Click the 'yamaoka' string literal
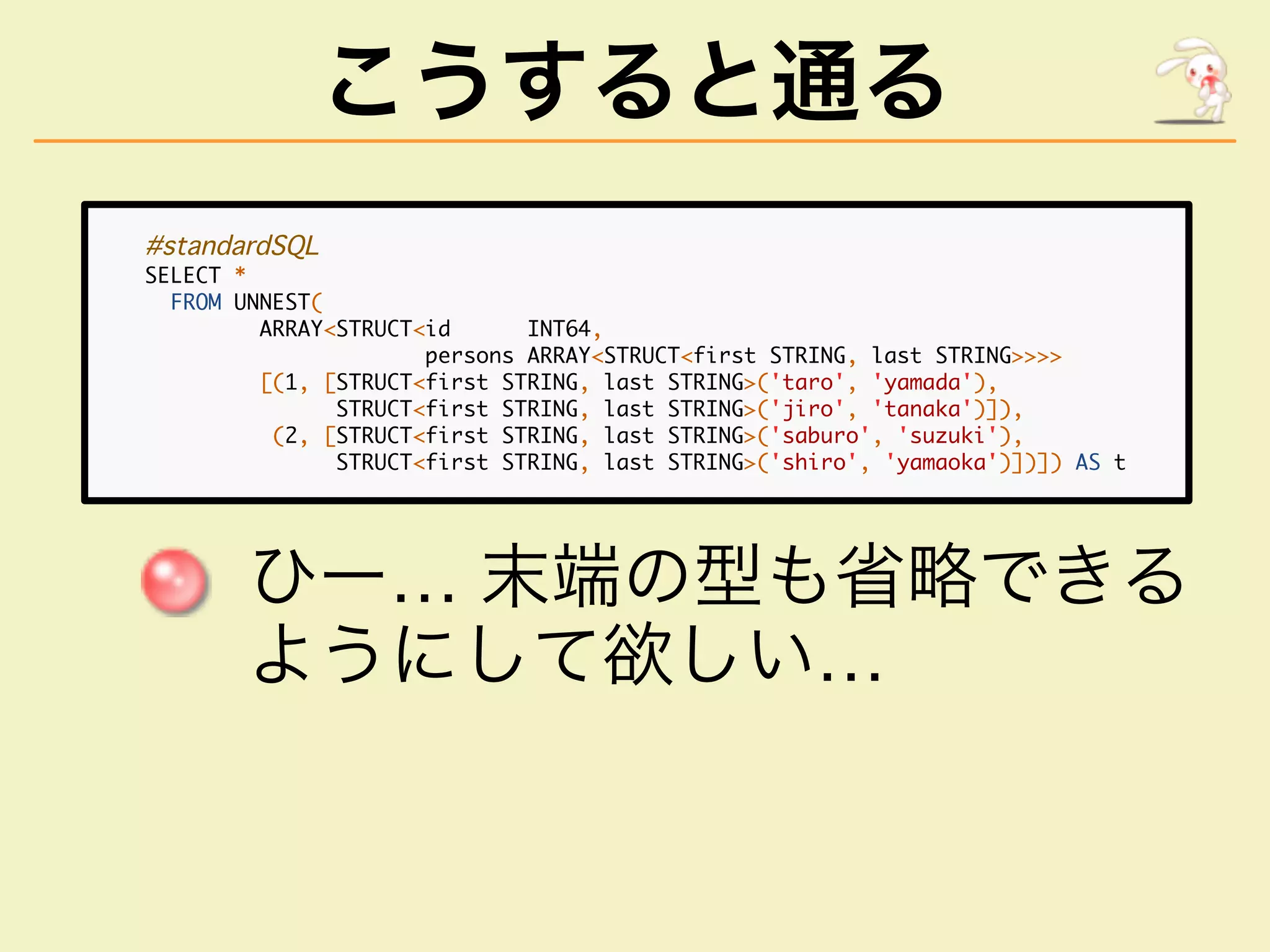 pyautogui.click(x=941, y=462)
